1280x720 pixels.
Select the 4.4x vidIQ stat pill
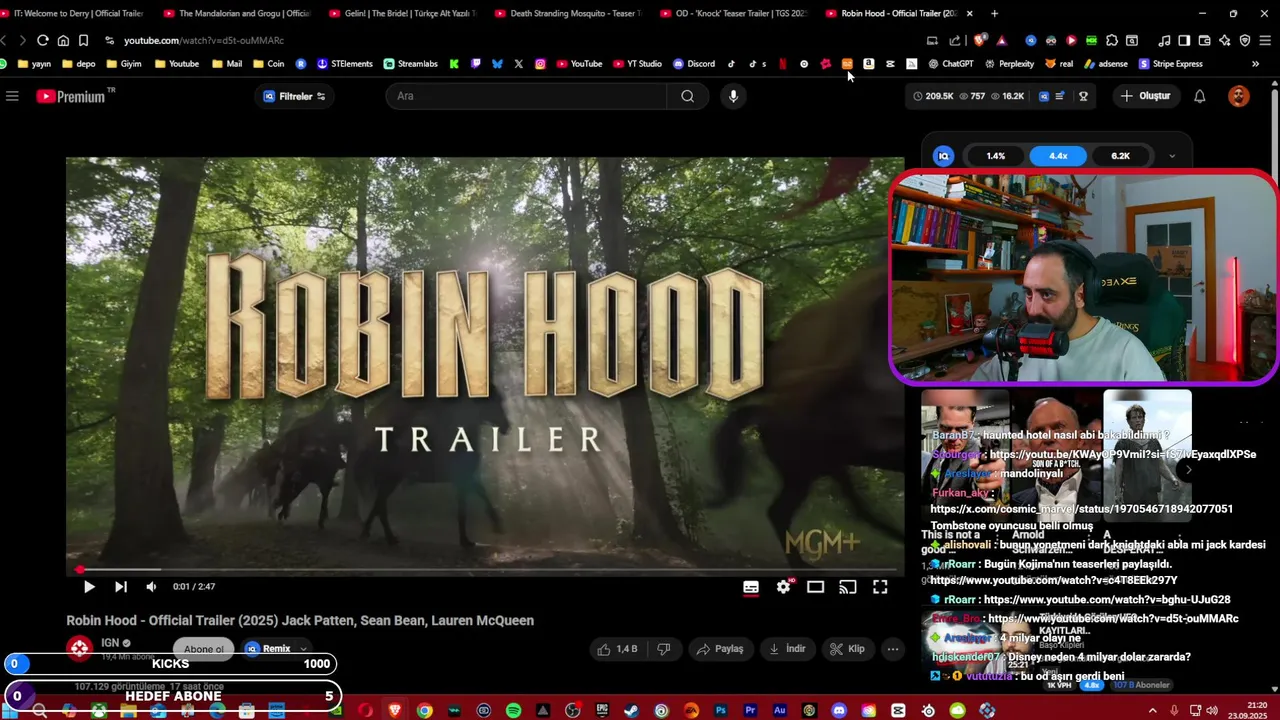tap(1058, 156)
